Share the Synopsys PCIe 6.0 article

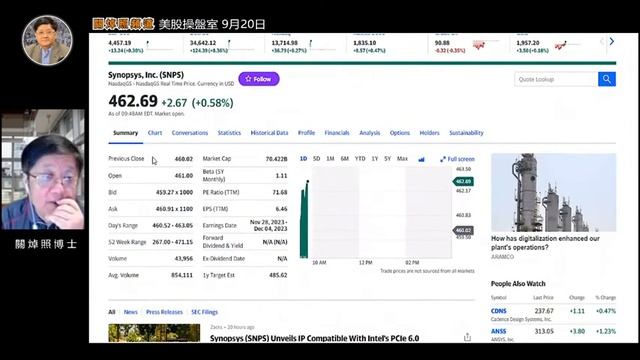(x=467, y=337)
